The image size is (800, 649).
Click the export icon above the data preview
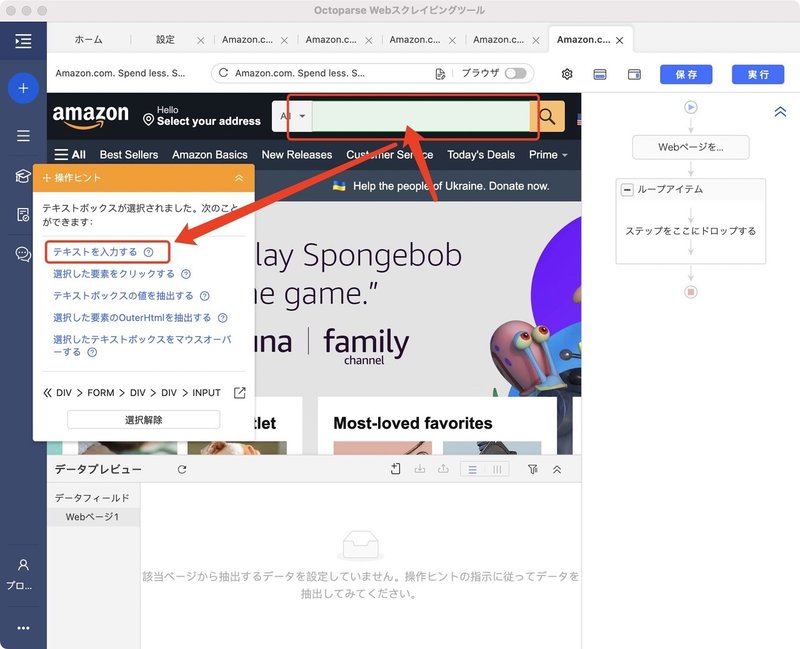pyautogui.click(x=444, y=469)
